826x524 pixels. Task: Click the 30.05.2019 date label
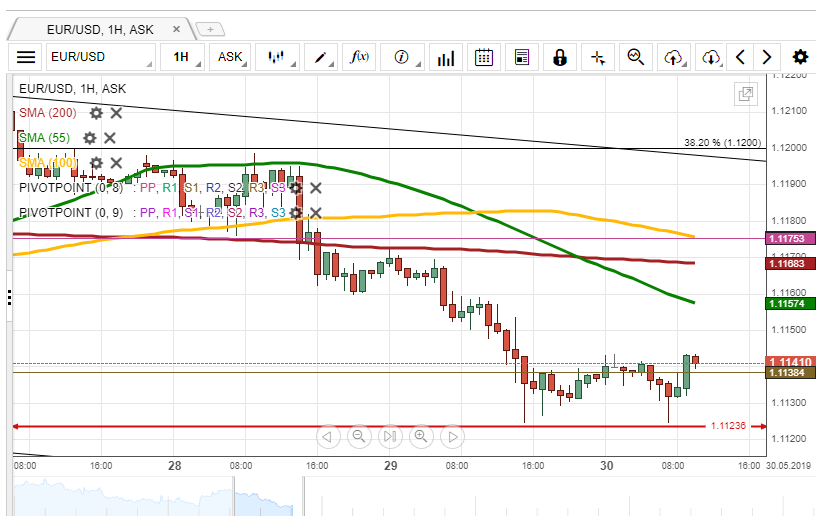(789, 466)
